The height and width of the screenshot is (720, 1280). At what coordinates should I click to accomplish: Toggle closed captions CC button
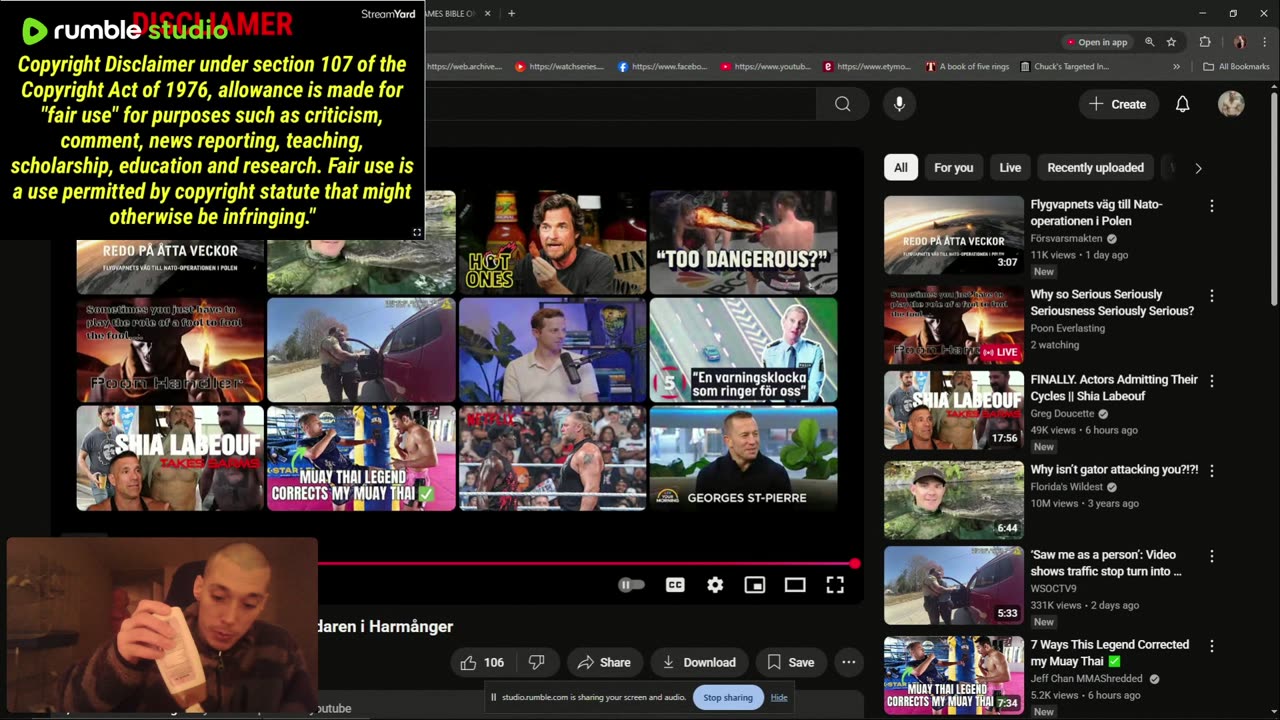click(x=675, y=585)
